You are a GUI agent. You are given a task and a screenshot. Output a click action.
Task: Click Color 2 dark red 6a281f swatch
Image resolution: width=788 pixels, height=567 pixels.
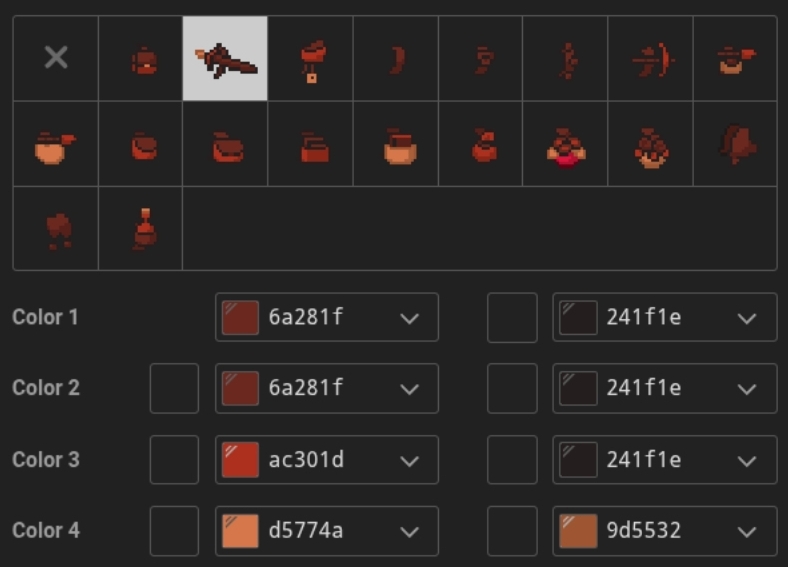(x=240, y=389)
